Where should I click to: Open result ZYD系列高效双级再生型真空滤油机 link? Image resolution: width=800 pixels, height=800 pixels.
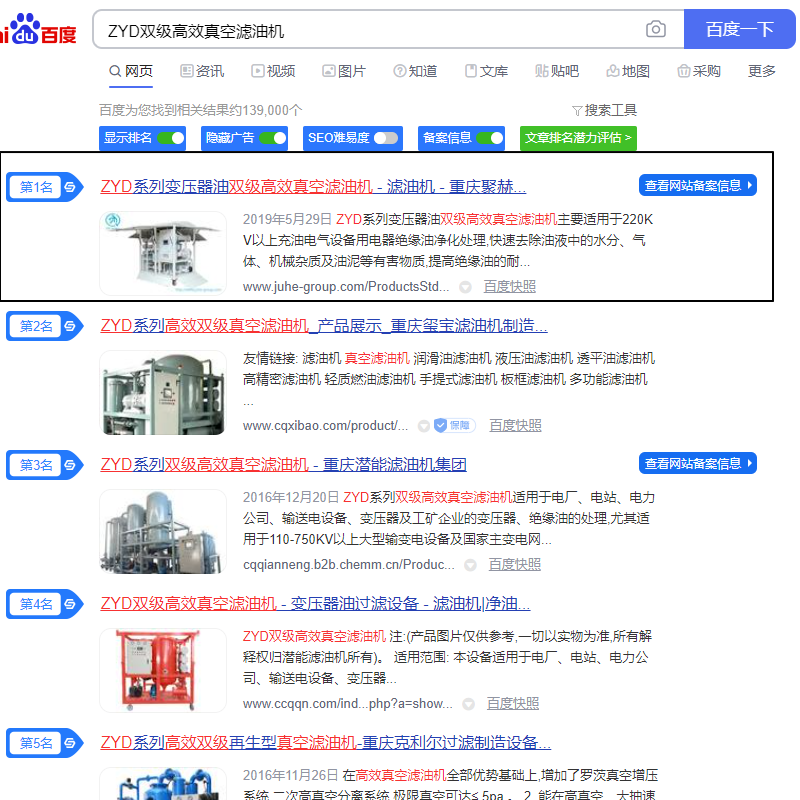click(x=326, y=743)
